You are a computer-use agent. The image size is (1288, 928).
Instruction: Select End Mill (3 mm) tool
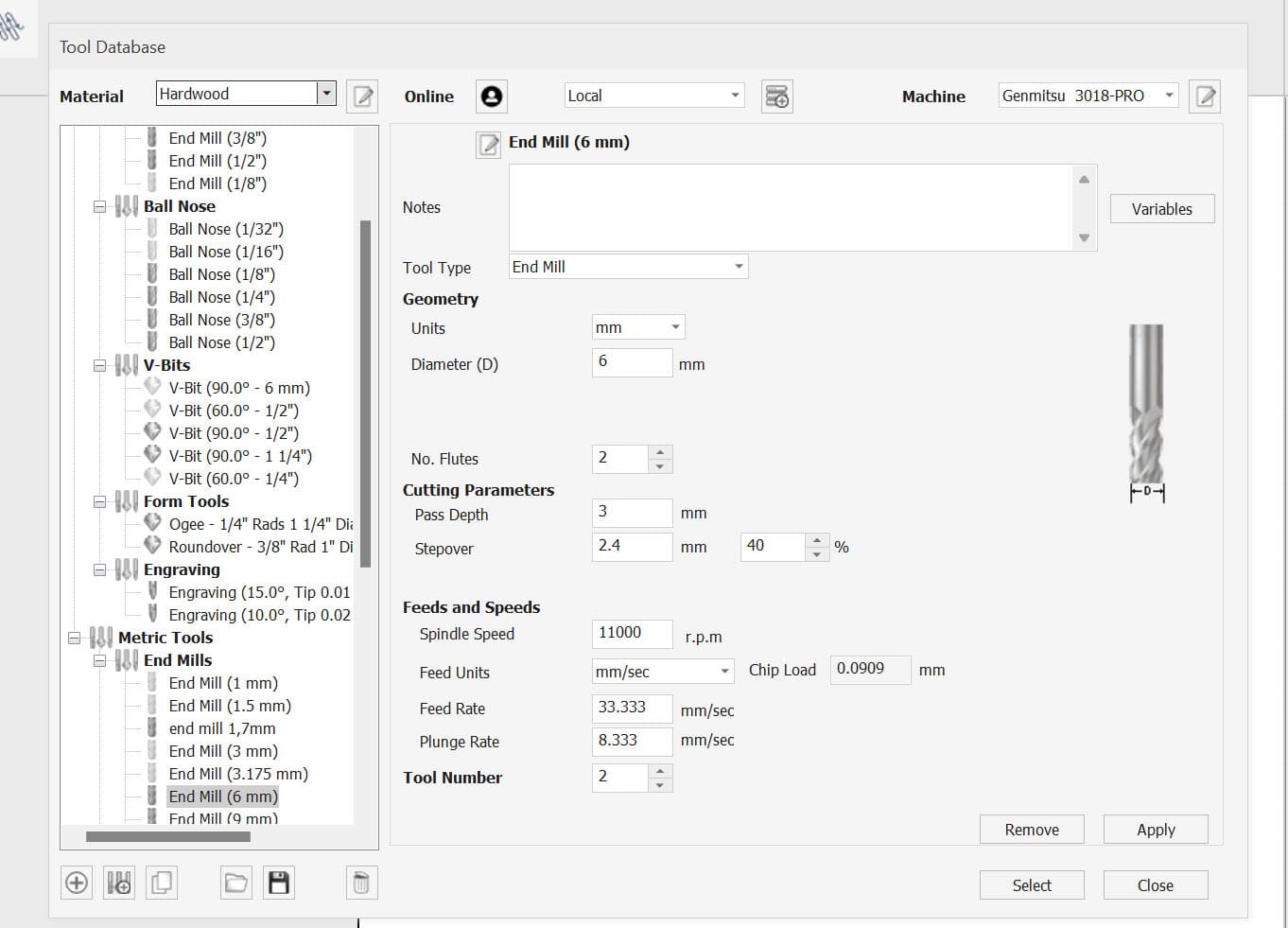pos(223,751)
